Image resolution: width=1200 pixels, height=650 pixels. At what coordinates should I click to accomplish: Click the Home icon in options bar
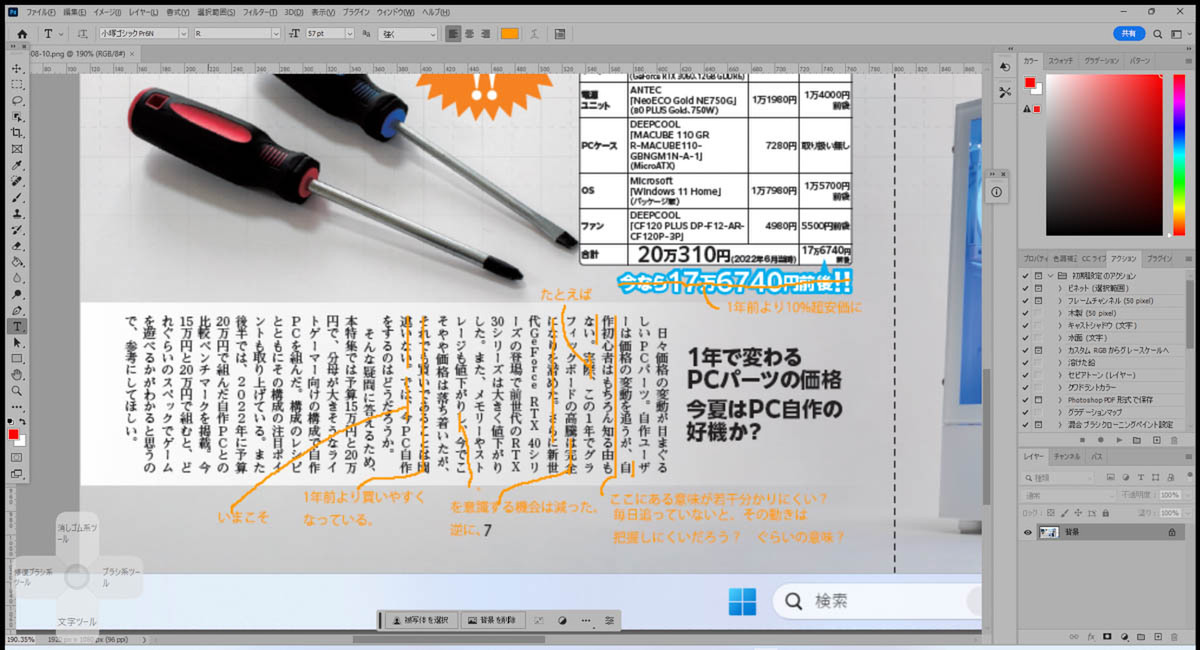[22, 33]
